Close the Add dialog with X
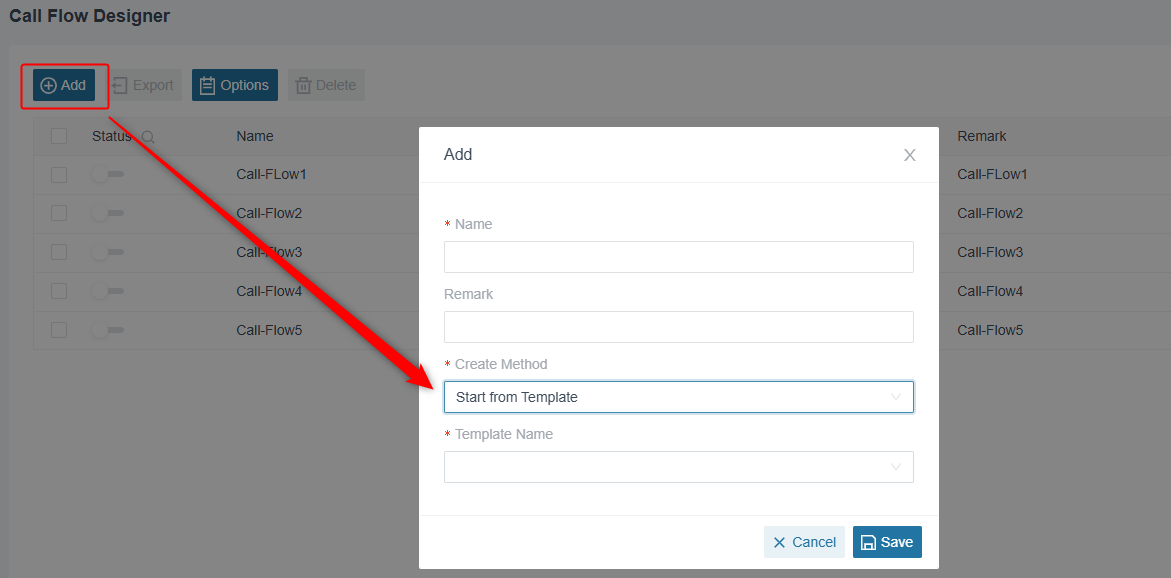The height and width of the screenshot is (578, 1171). click(910, 155)
